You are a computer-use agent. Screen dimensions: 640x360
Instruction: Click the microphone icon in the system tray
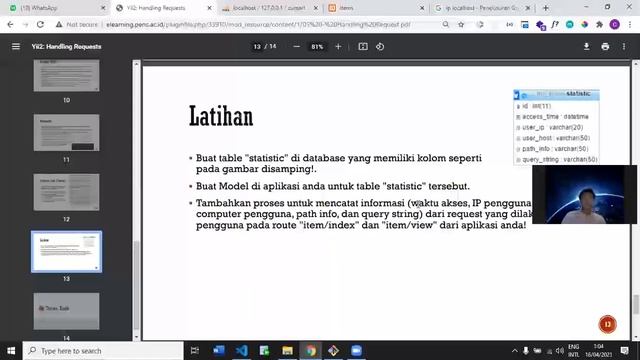(x=526, y=351)
